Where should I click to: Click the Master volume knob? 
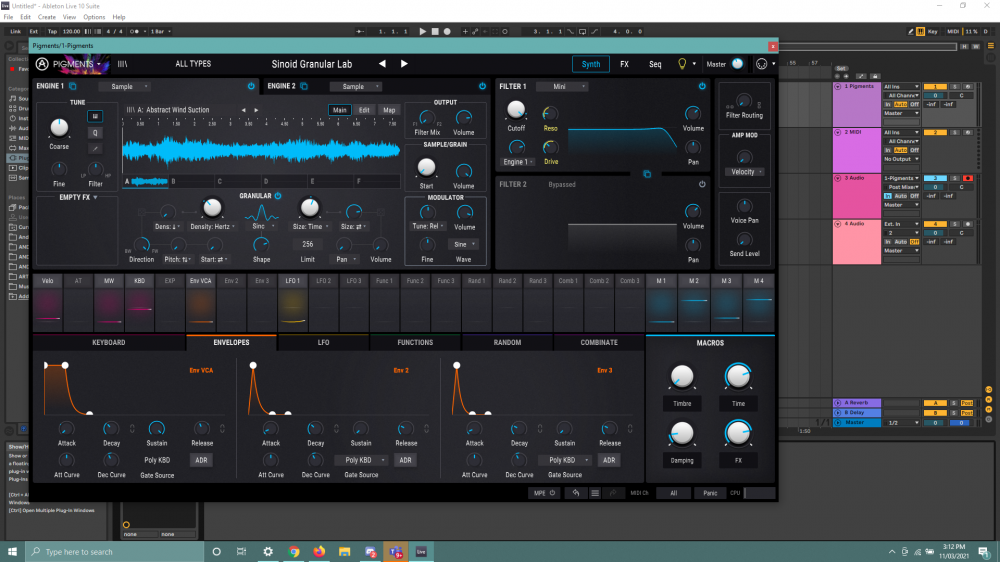(x=738, y=64)
